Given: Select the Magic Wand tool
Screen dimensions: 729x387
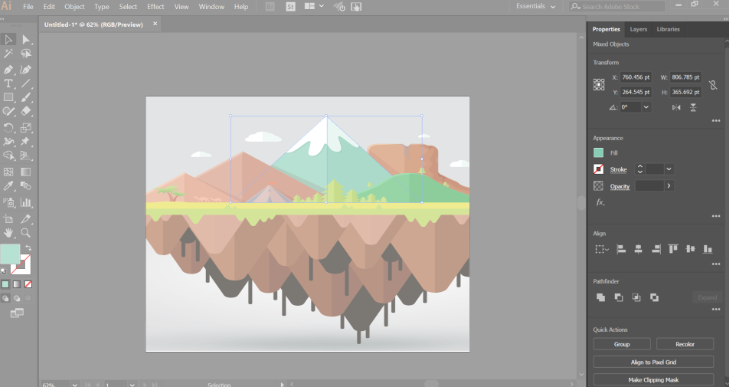Looking at the screenshot, I should (8, 54).
